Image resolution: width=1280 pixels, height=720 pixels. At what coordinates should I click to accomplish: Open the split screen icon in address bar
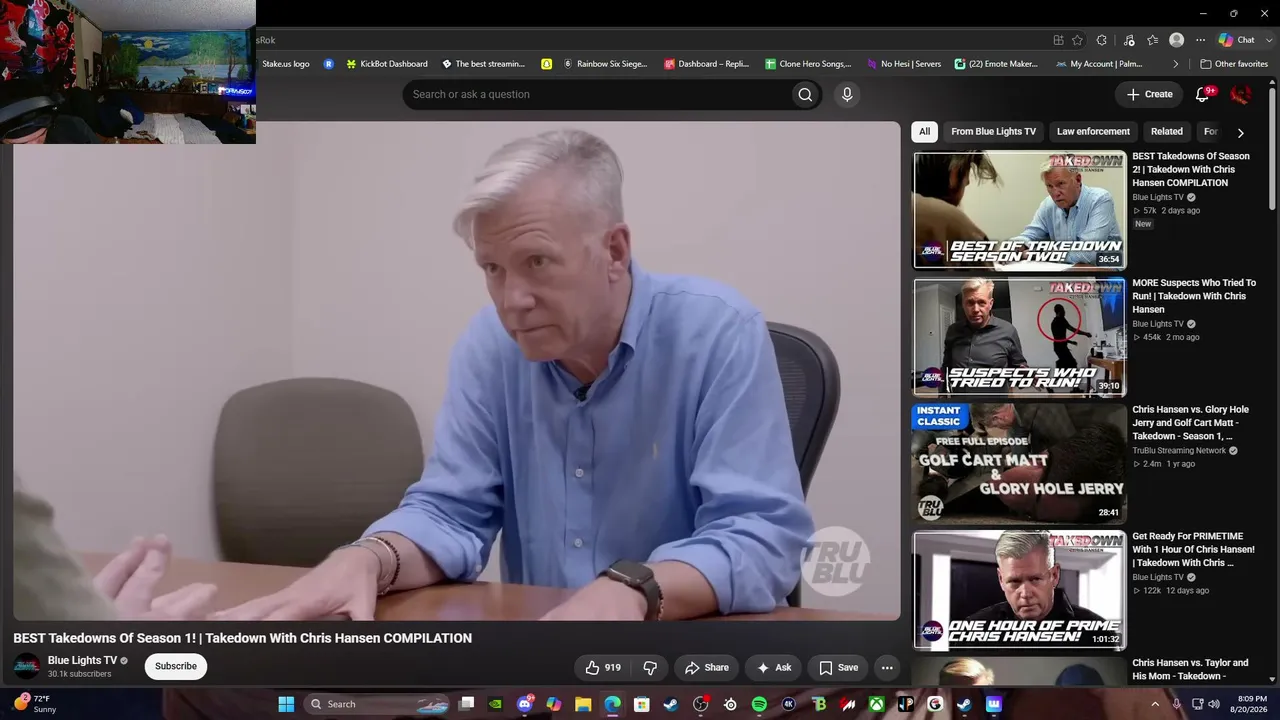tap(1058, 40)
